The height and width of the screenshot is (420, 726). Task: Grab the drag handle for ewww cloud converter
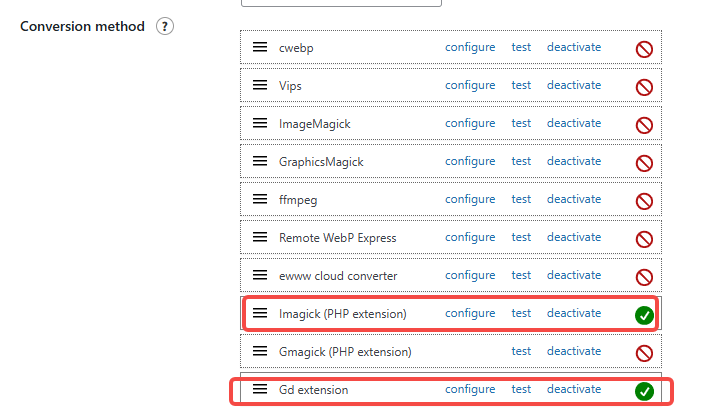[x=260, y=275]
